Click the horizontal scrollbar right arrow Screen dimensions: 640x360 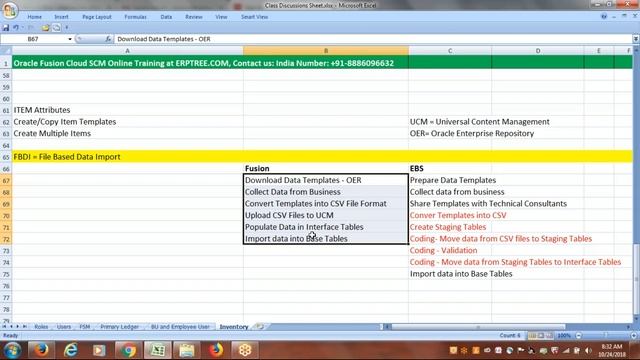coord(628,327)
